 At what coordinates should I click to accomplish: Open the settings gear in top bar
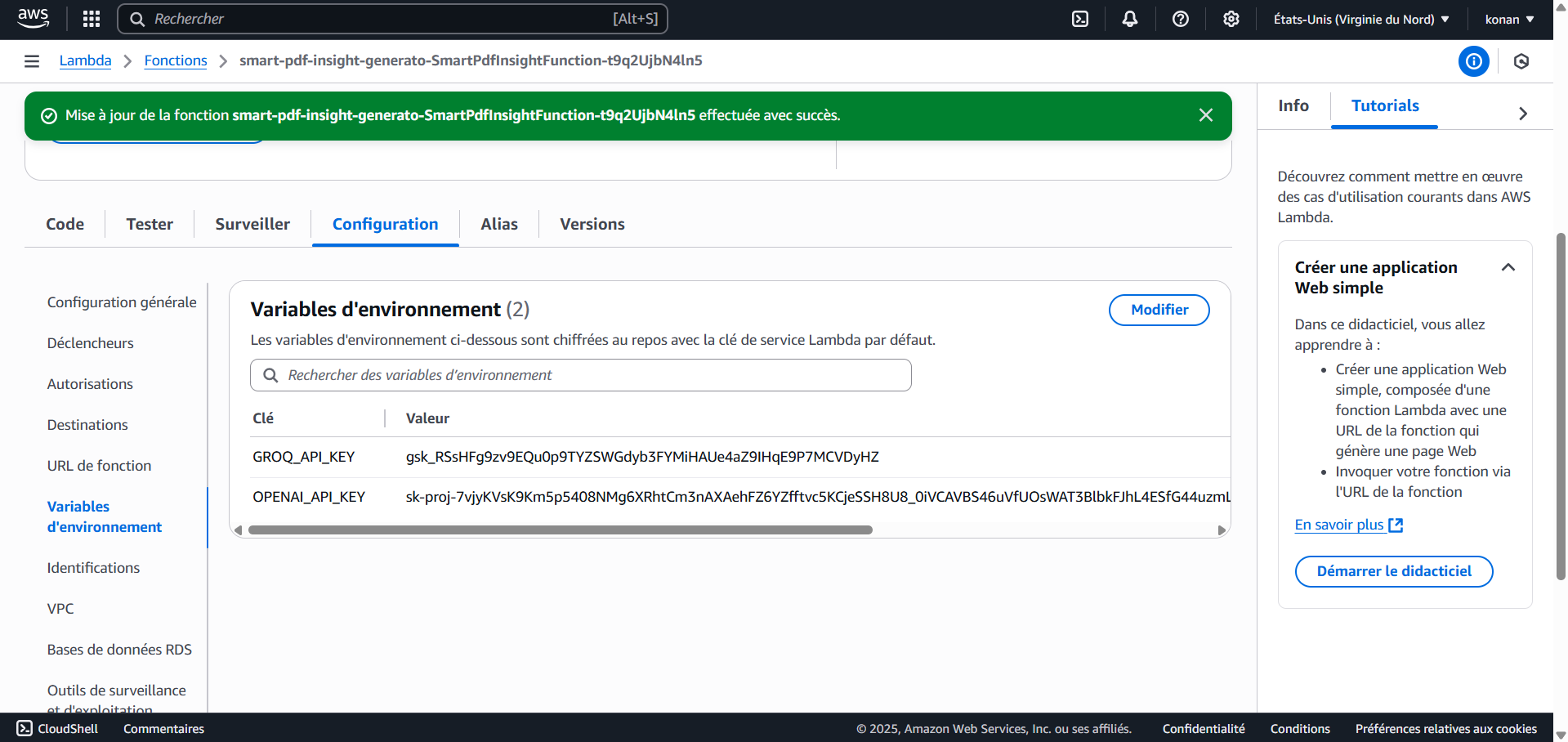pyautogui.click(x=1231, y=19)
